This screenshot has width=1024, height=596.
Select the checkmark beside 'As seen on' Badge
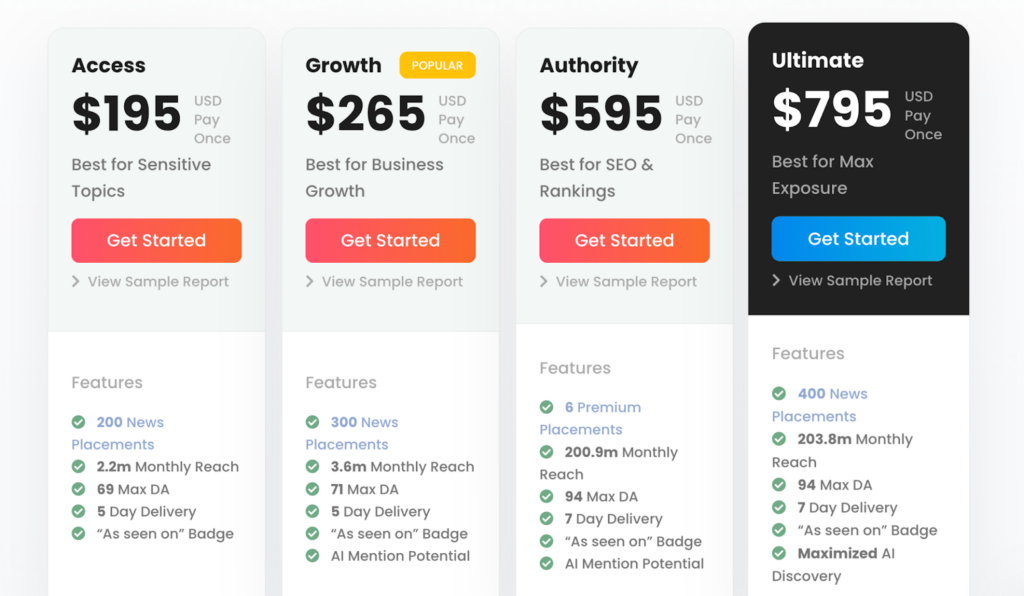[78, 533]
